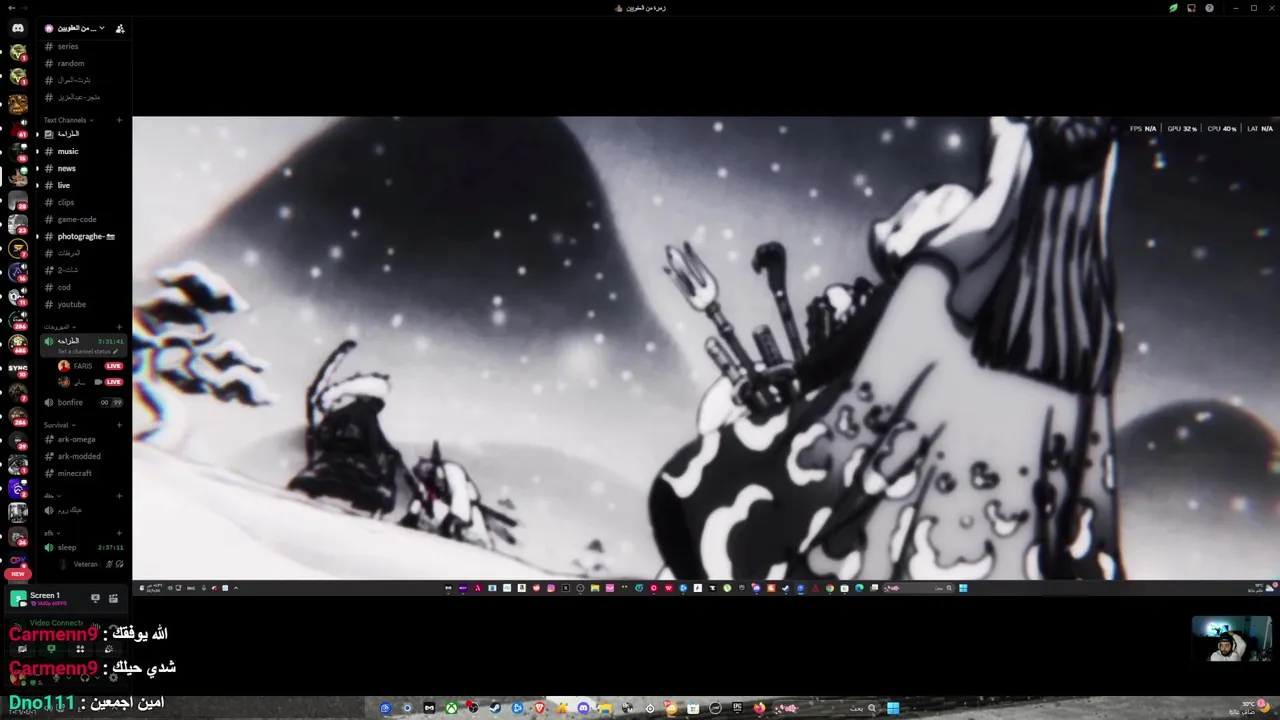Open Discord help icon in title bar
Screen dimensions: 1280x720
pyautogui.click(x=1209, y=8)
